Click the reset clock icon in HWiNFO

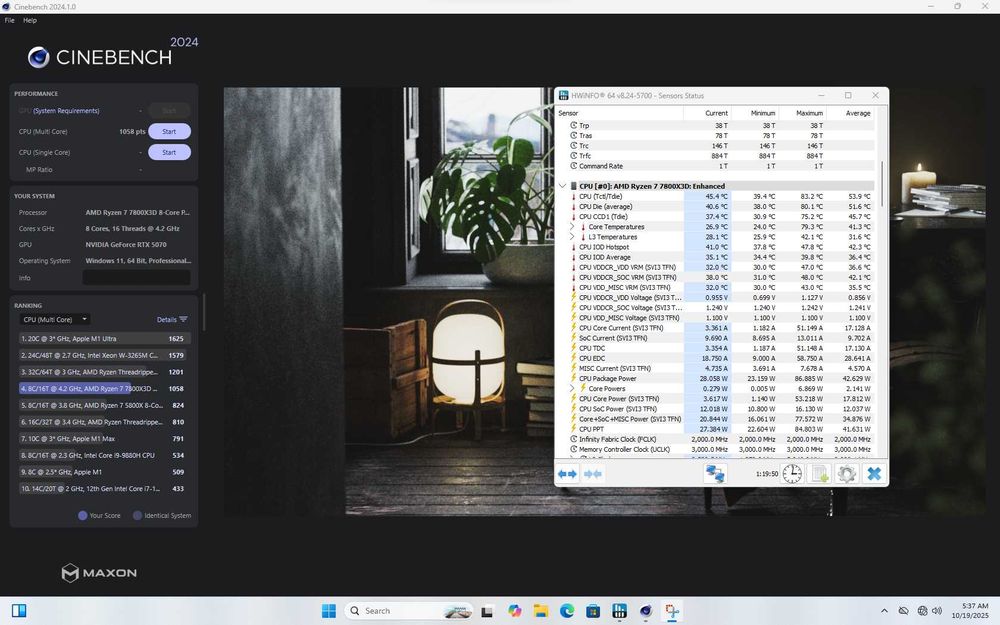click(792, 474)
